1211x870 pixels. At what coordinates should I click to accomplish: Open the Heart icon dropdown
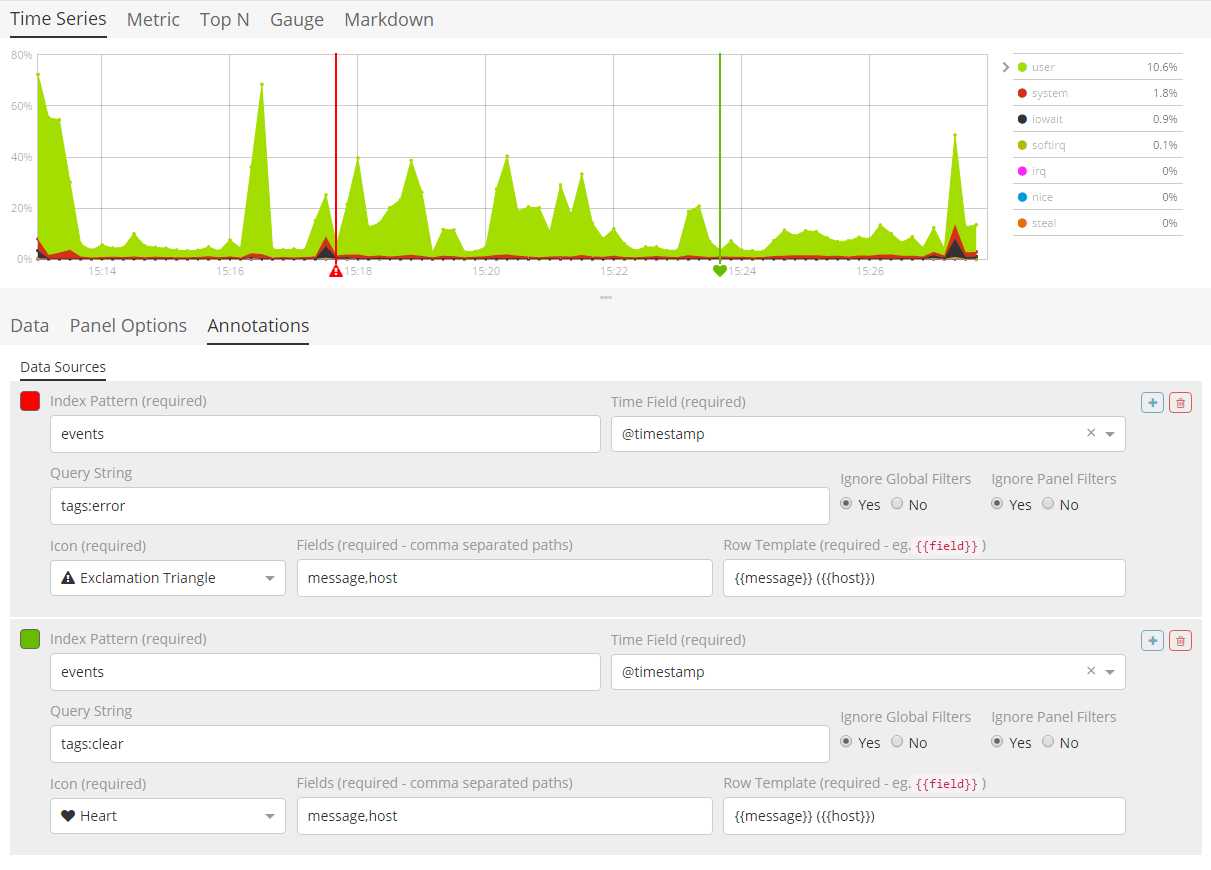pyautogui.click(x=168, y=816)
